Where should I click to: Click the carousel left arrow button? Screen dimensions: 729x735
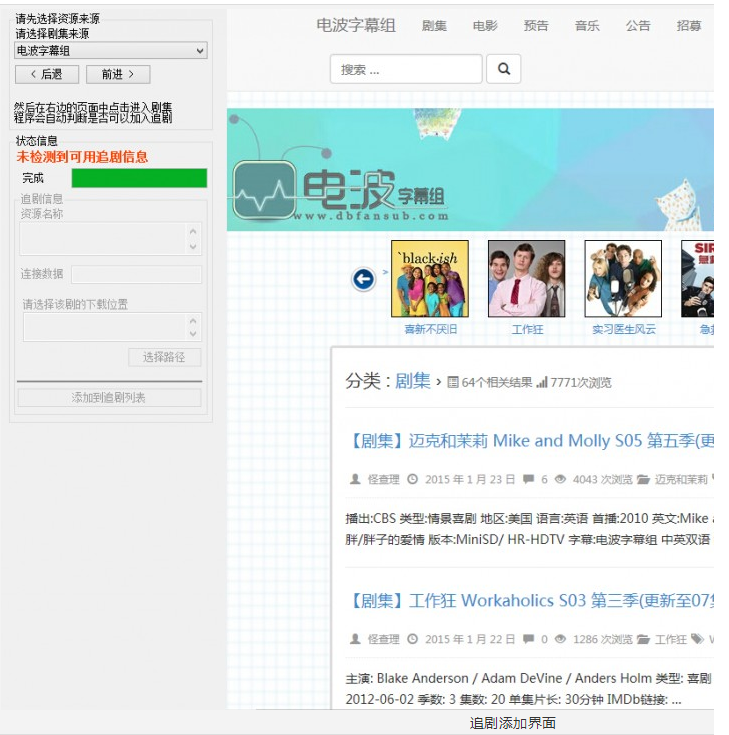364,279
